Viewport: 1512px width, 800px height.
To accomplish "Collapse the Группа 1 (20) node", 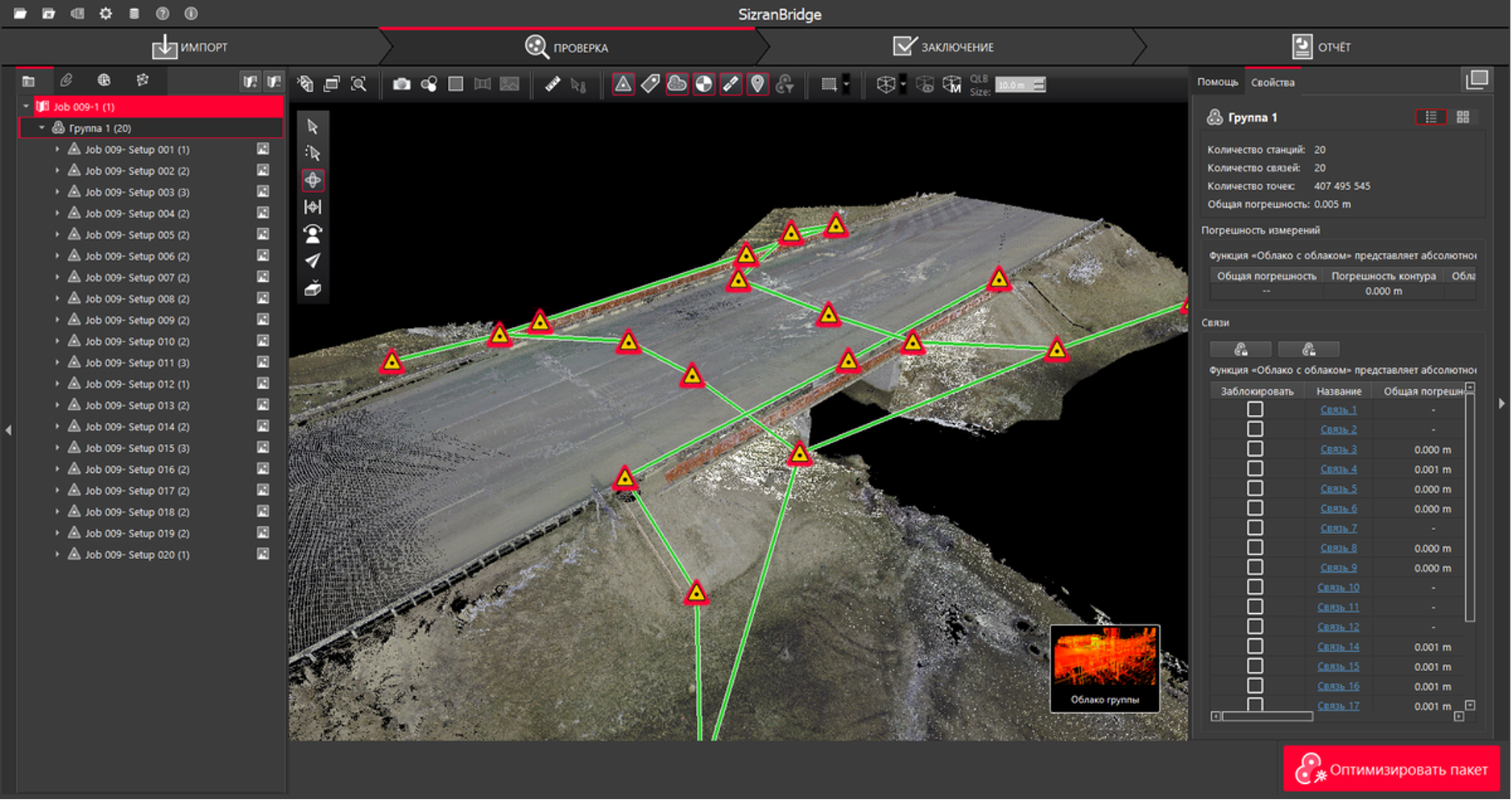I will [42, 128].
